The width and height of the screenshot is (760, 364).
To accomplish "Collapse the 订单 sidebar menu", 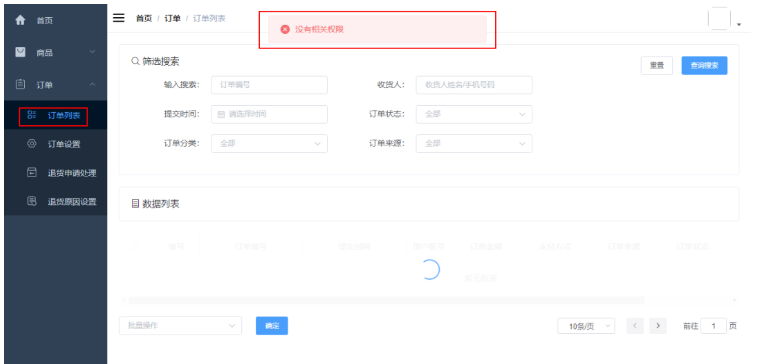I will [55, 84].
